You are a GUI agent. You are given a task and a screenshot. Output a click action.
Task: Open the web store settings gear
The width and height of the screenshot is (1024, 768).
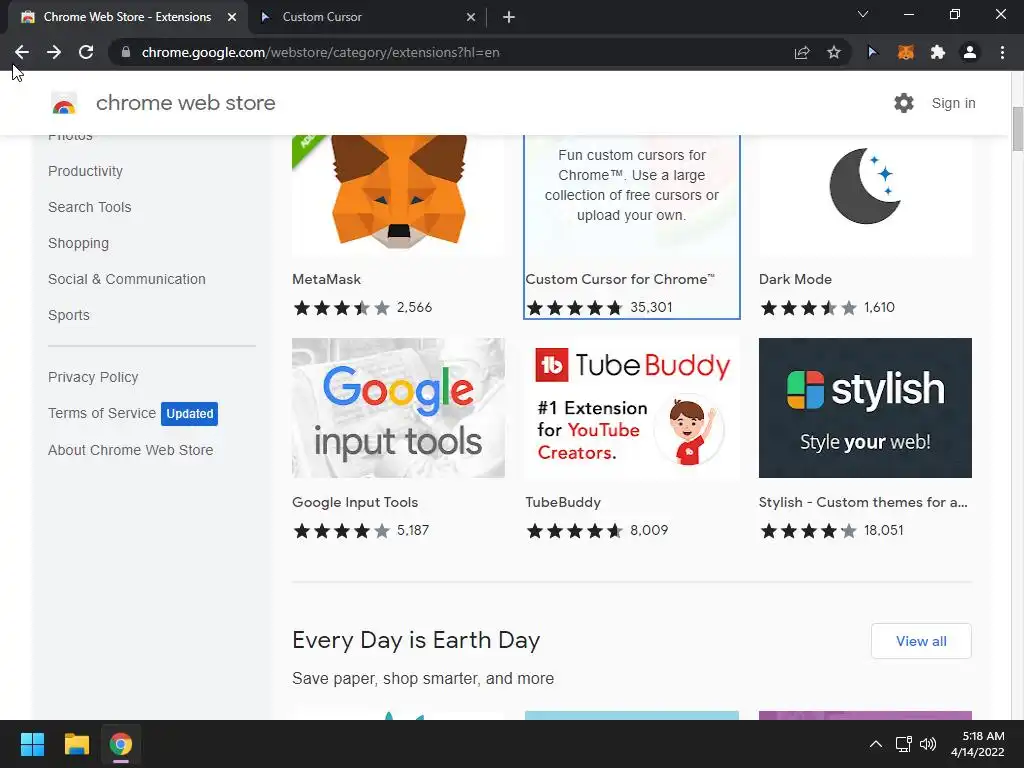tap(904, 103)
